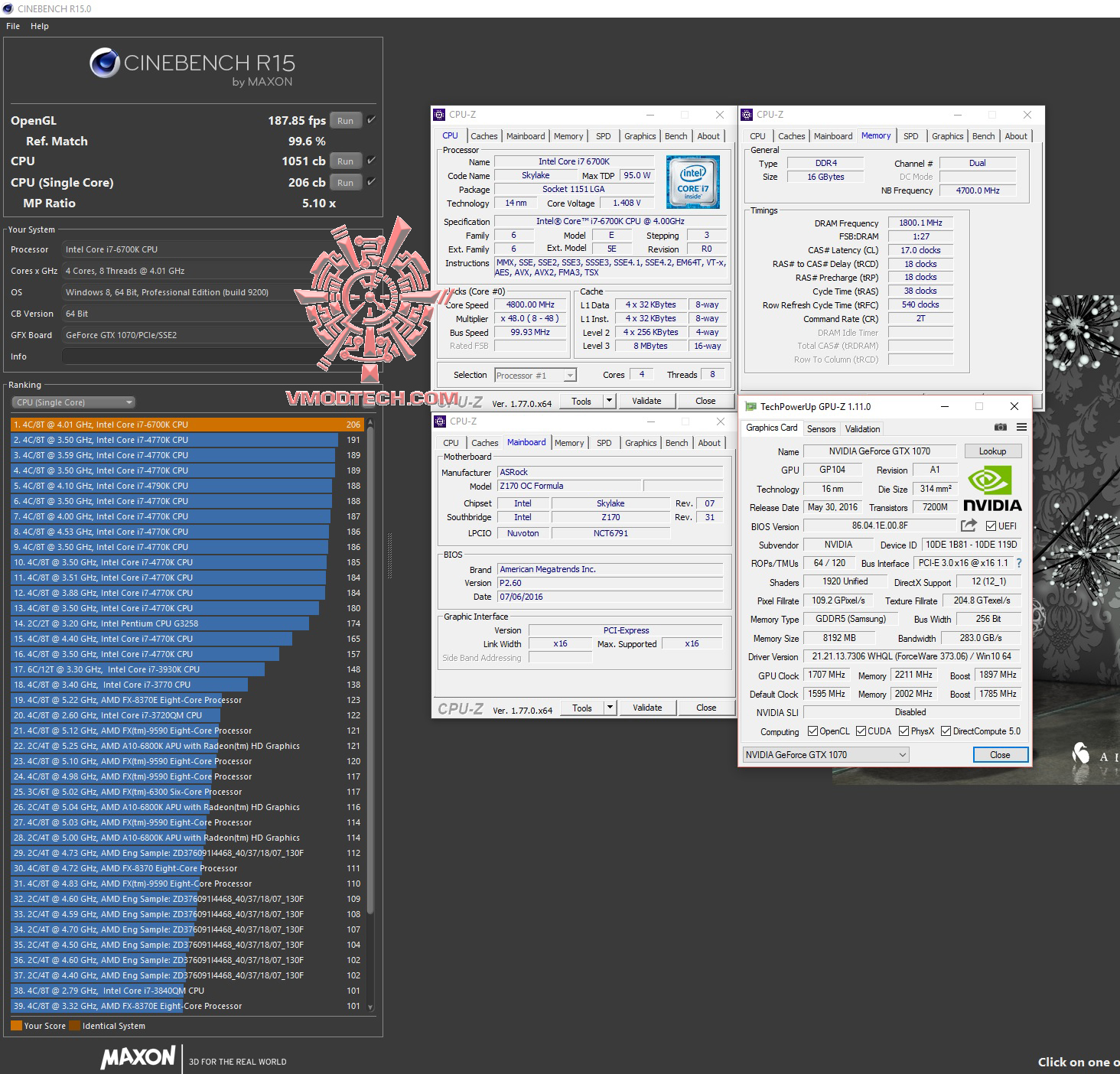This screenshot has width=1120, height=1074.
Task: Expand the Tools arrow in CPU-Z mainboard window
Action: (610, 708)
